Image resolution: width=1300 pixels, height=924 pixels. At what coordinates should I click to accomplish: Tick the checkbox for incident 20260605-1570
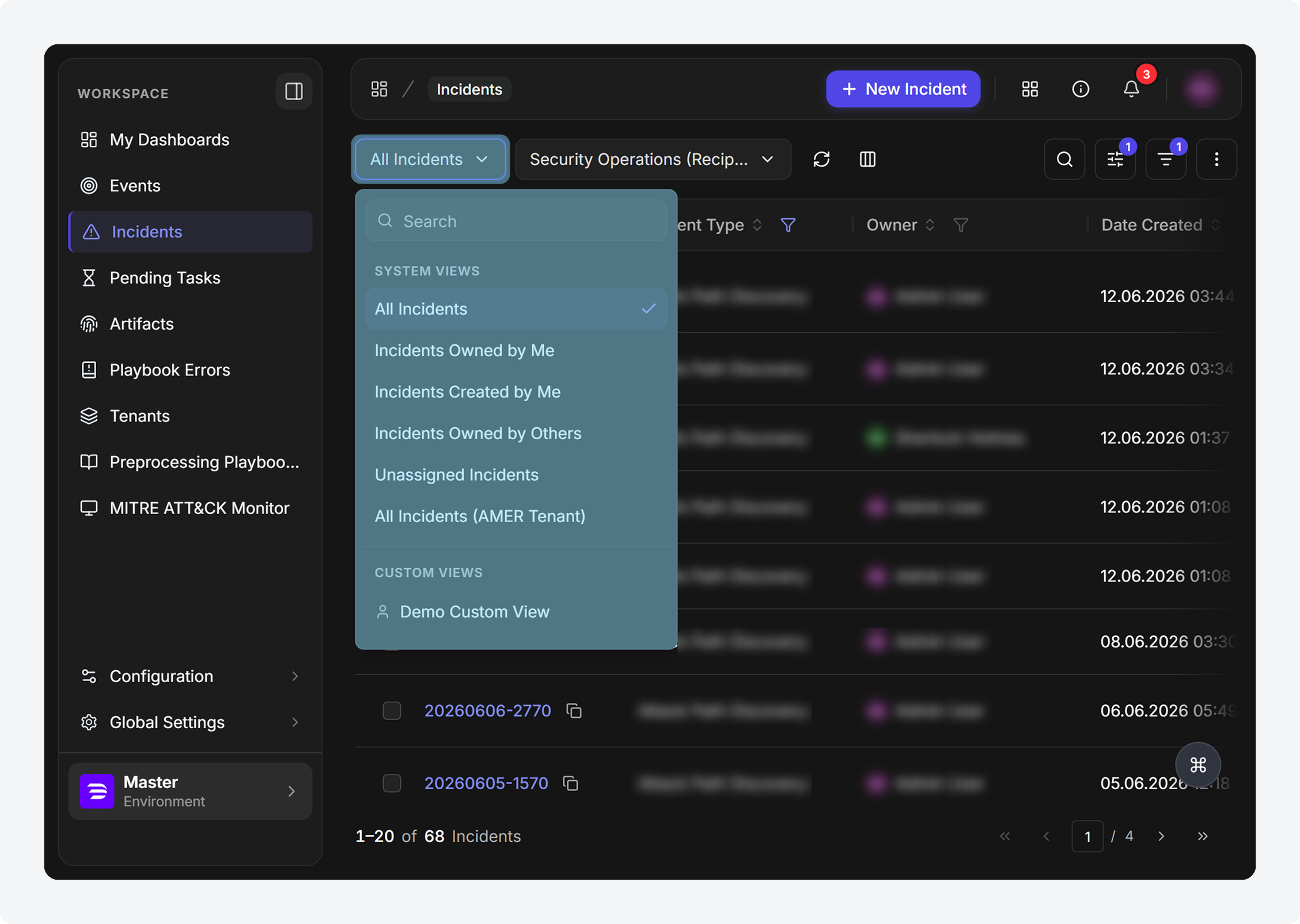pyautogui.click(x=392, y=783)
